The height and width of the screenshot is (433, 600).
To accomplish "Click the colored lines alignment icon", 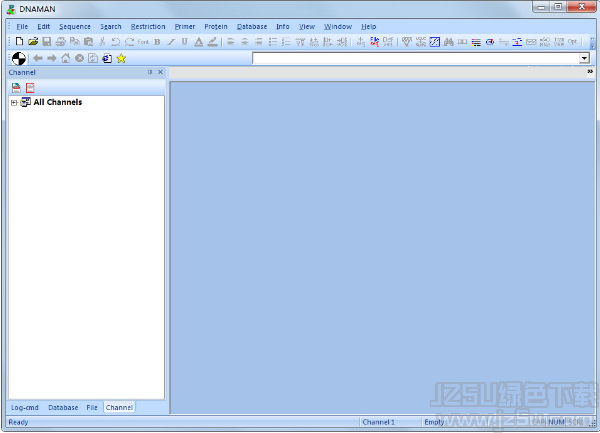I will tap(476, 42).
